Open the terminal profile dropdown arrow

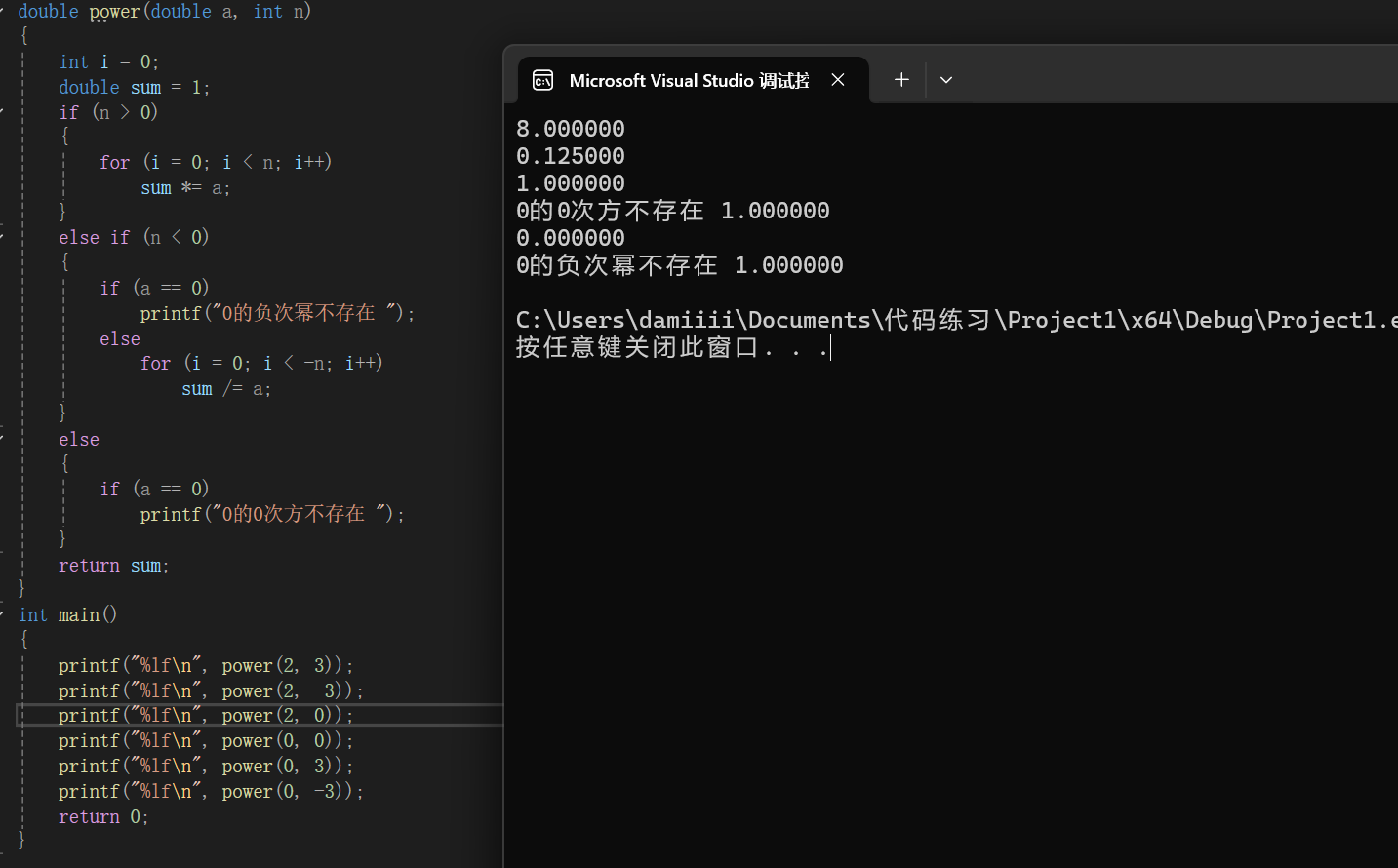(946, 80)
